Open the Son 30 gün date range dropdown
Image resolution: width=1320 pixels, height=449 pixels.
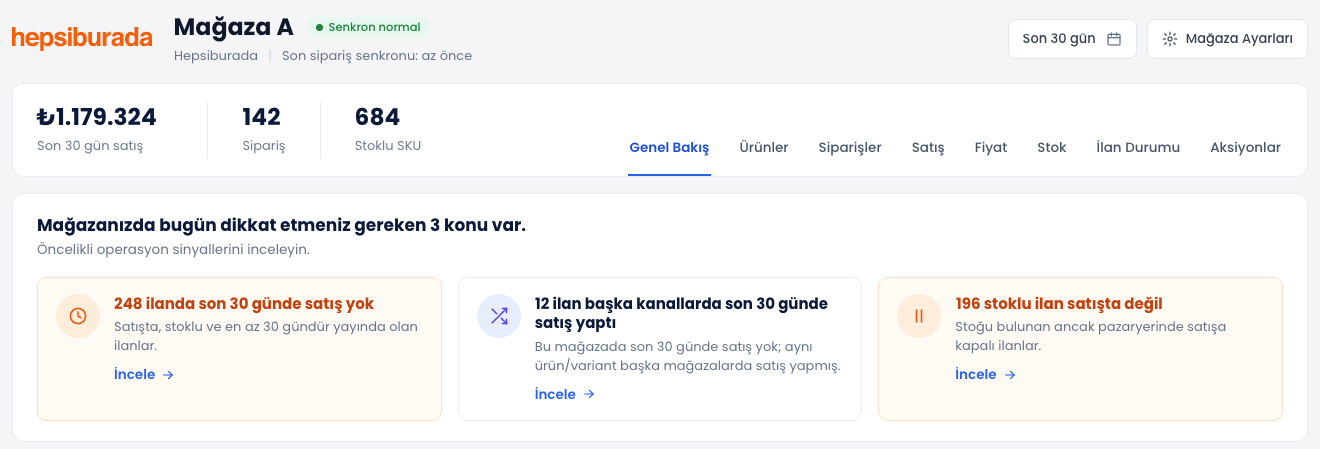[x=1072, y=39]
